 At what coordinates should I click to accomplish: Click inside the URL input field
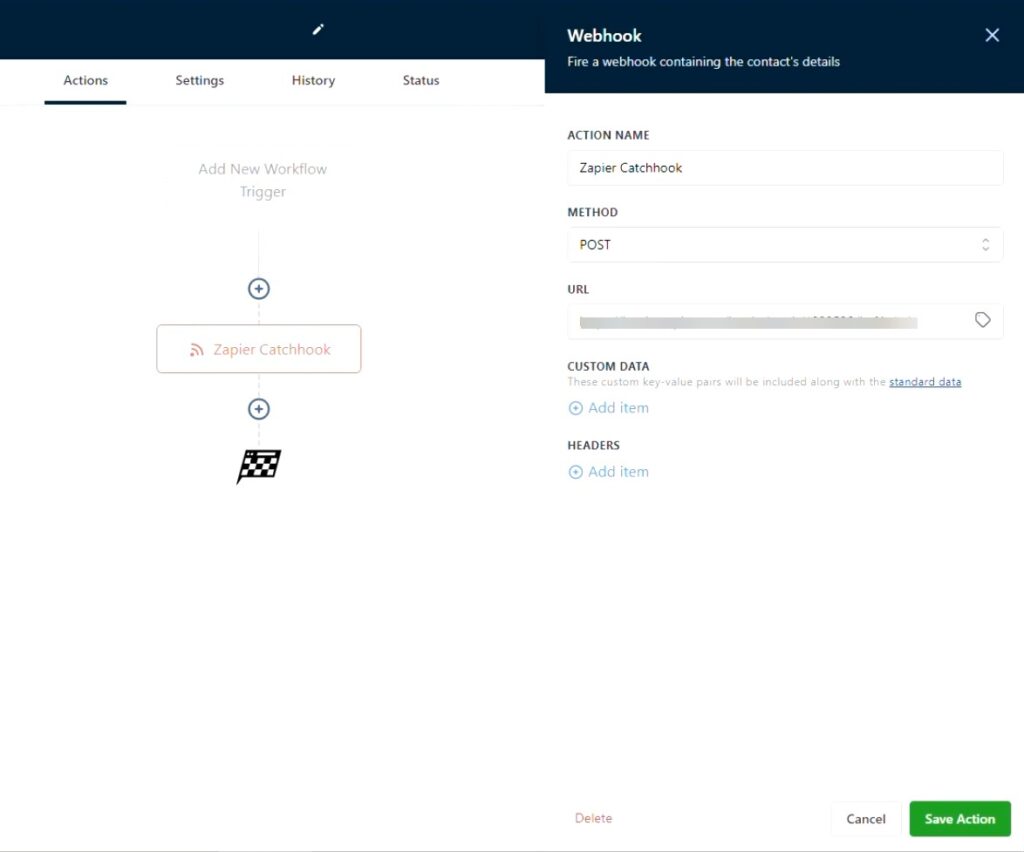(x=760, y=321)
